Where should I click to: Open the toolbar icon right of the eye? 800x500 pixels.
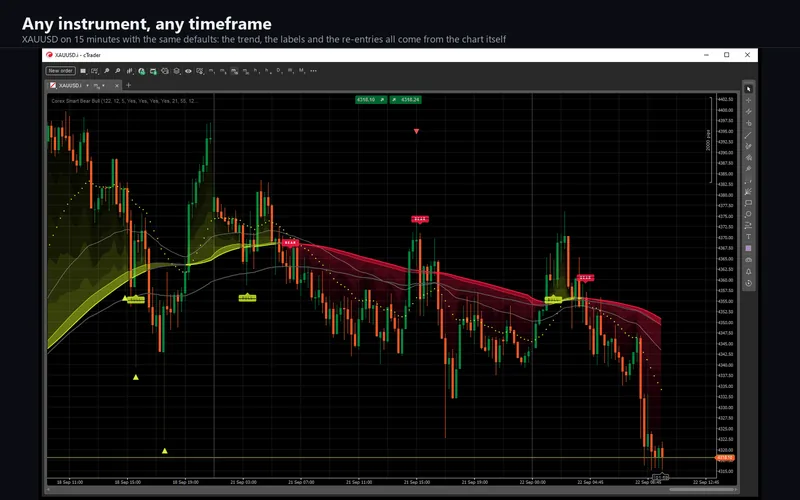(x=199, y=71)
